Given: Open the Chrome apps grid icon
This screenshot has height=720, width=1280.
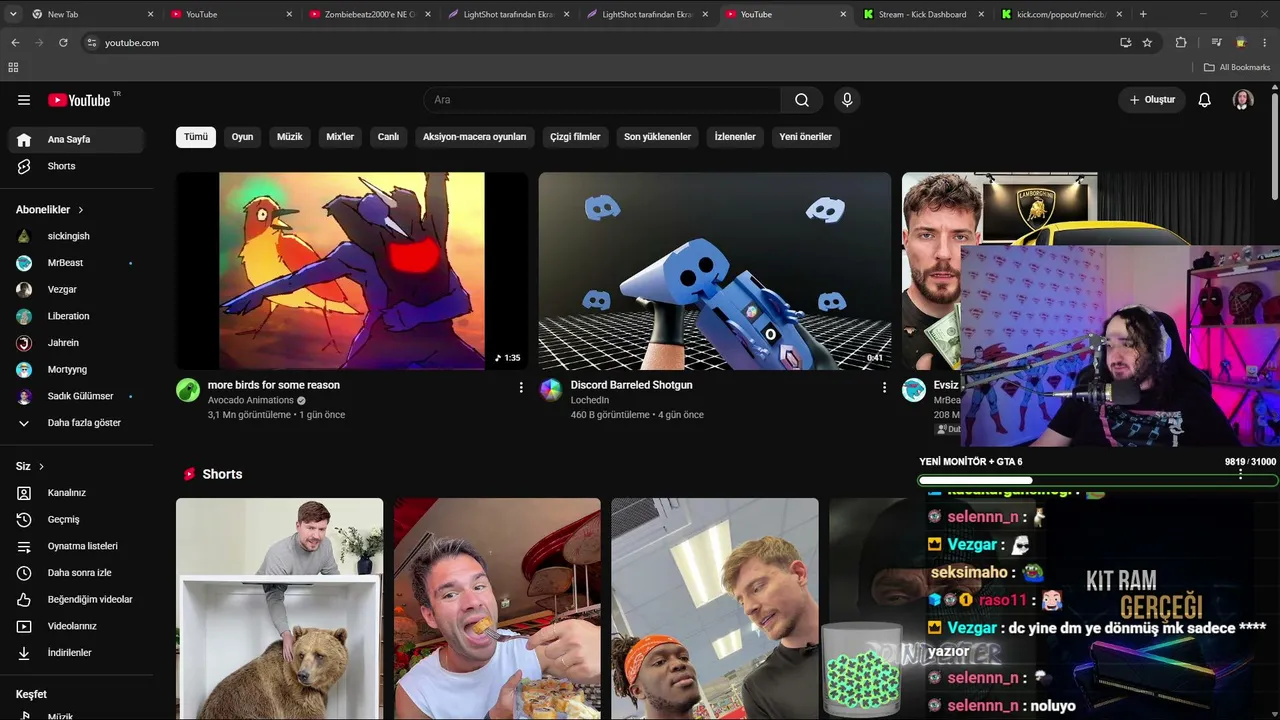Looking at the screenshot, I should (x=13, y=67).
